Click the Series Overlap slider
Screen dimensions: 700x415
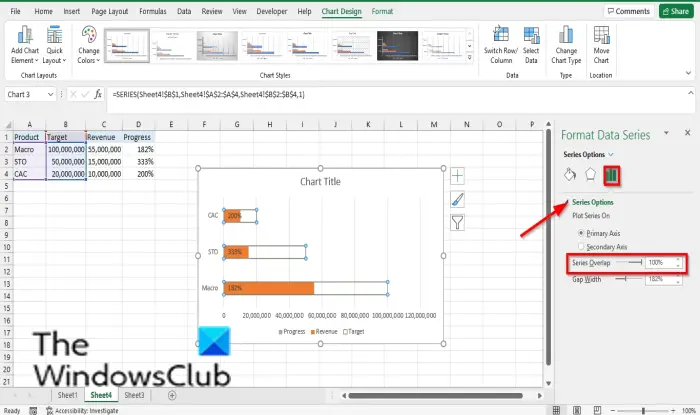629,262
